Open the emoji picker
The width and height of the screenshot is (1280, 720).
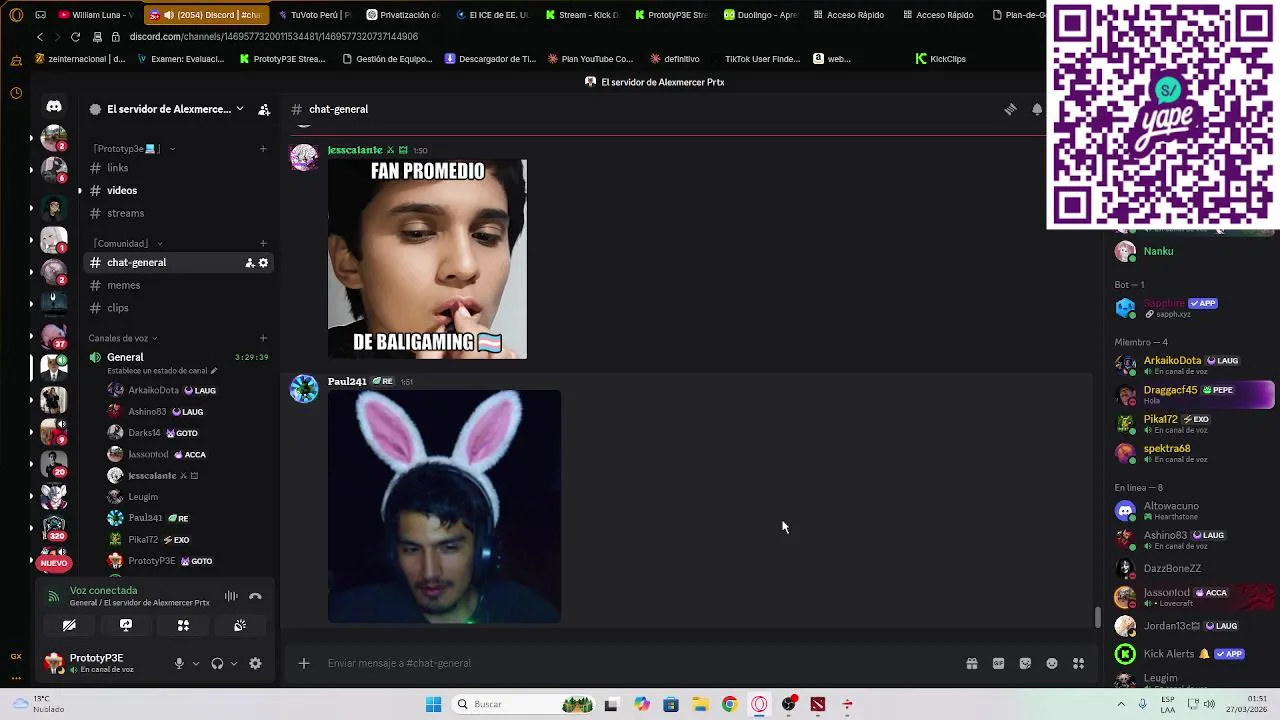coord(1052,663)
